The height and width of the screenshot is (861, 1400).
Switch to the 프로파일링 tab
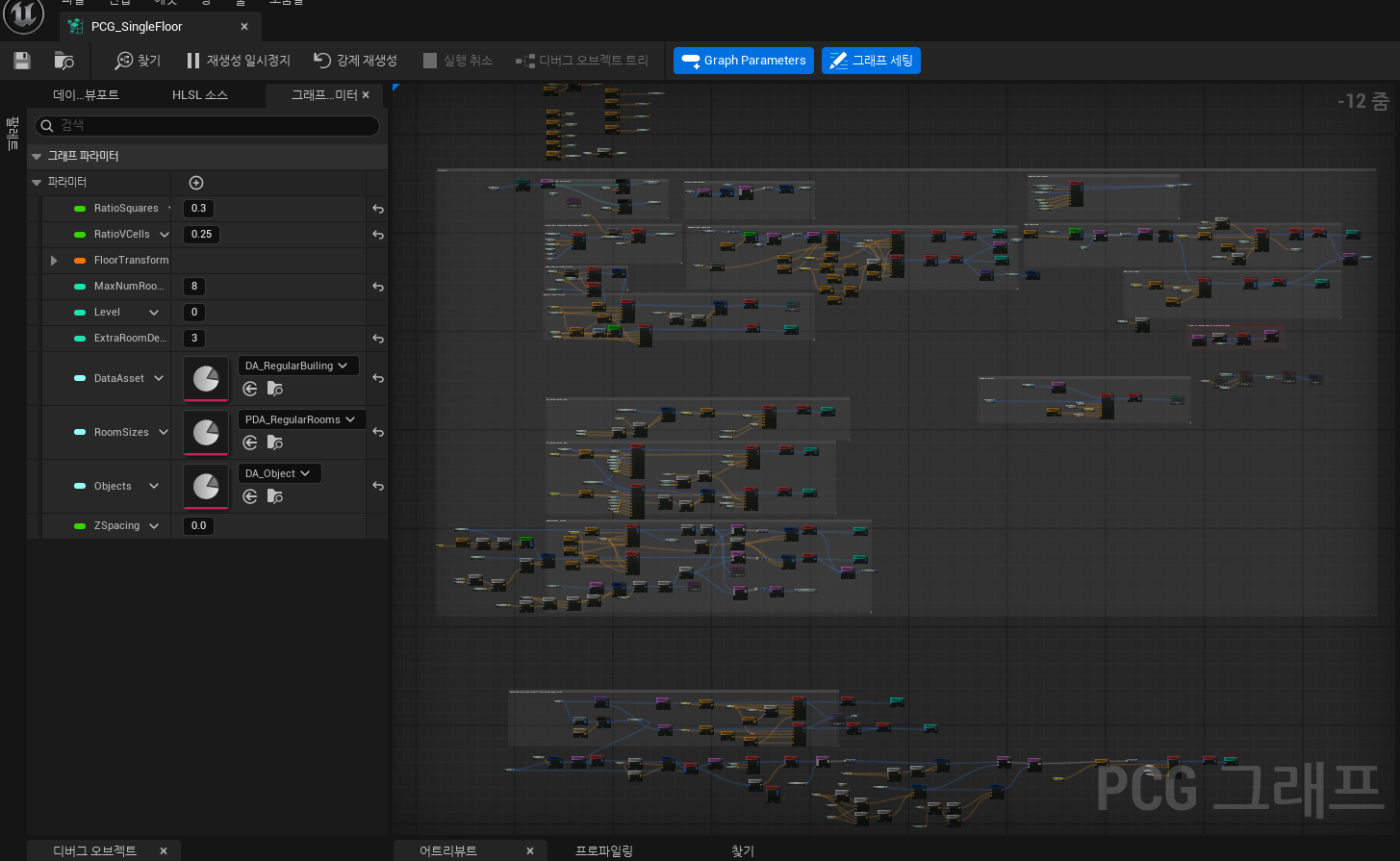604,850
